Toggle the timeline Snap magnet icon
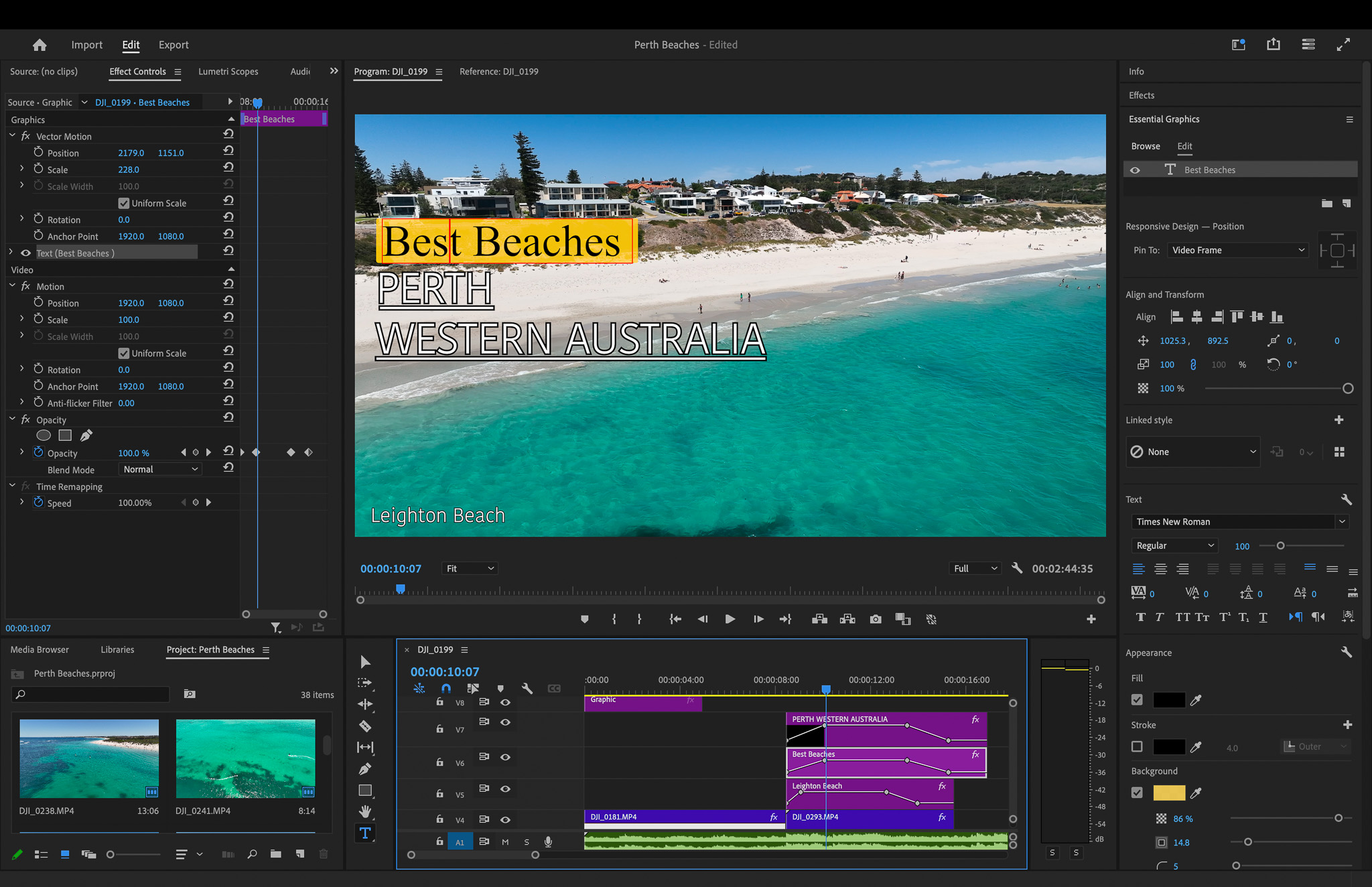 [x=446, y=689]
